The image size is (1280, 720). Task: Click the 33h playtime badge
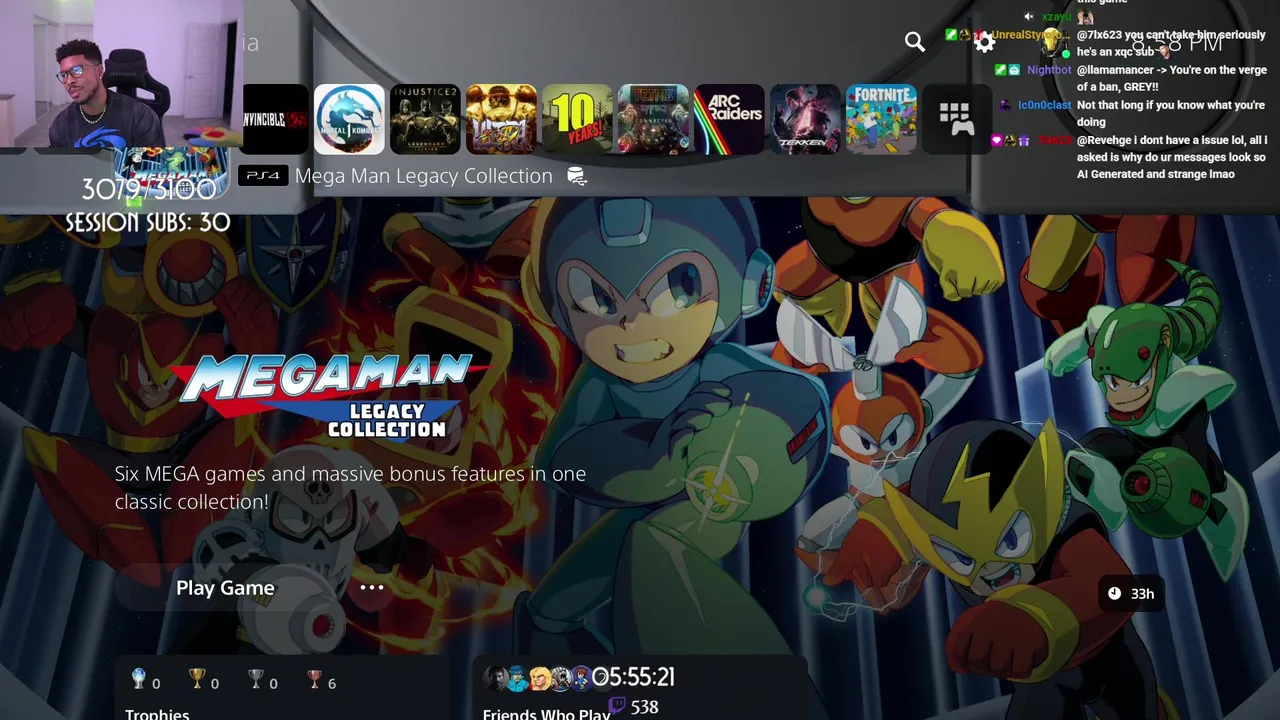click(1132, 594)
